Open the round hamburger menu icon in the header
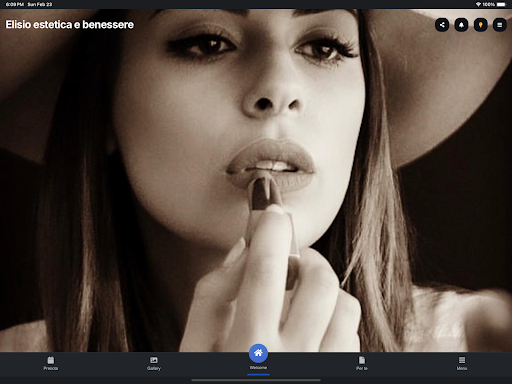The width and height of the screenshot is (512, 384). (500, 25)
